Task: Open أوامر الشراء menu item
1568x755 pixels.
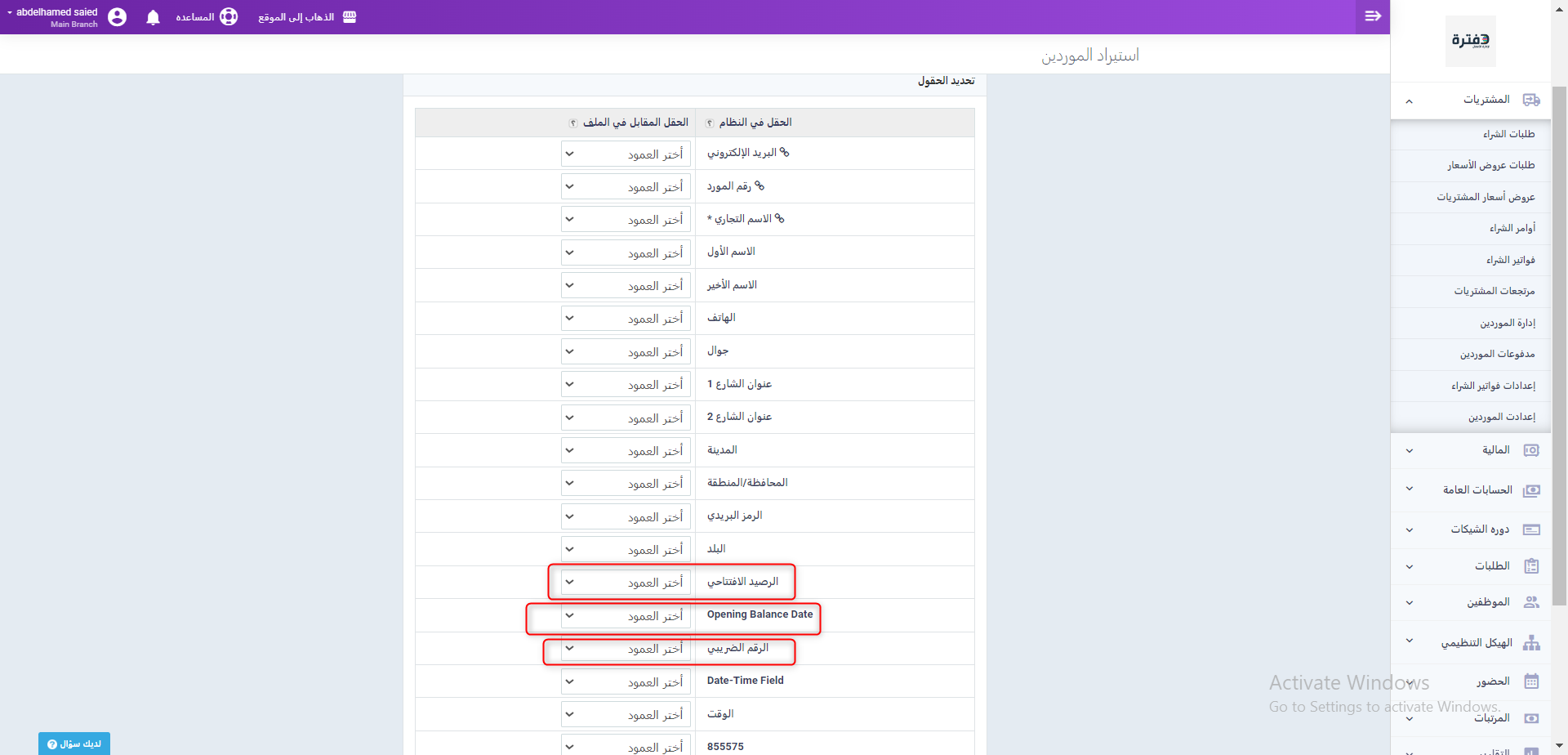Action: point(1471,229)
